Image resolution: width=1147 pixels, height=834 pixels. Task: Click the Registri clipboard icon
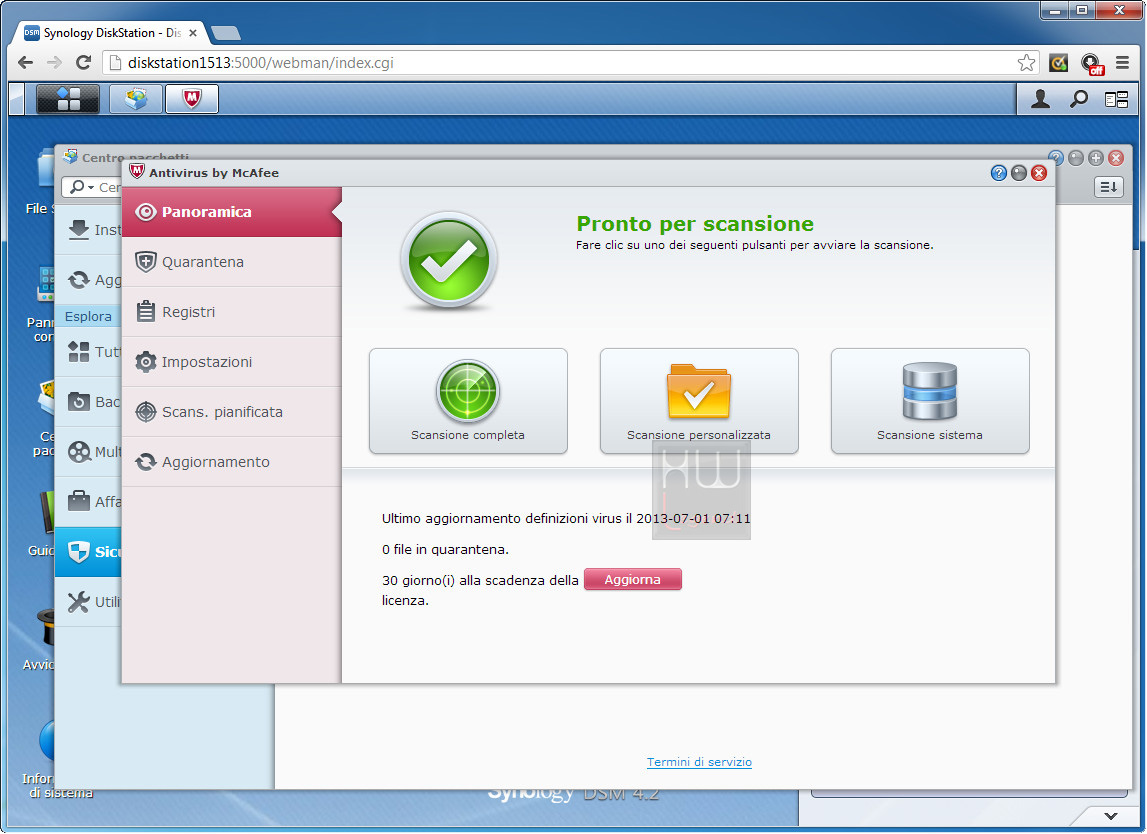tap(146, 312)
